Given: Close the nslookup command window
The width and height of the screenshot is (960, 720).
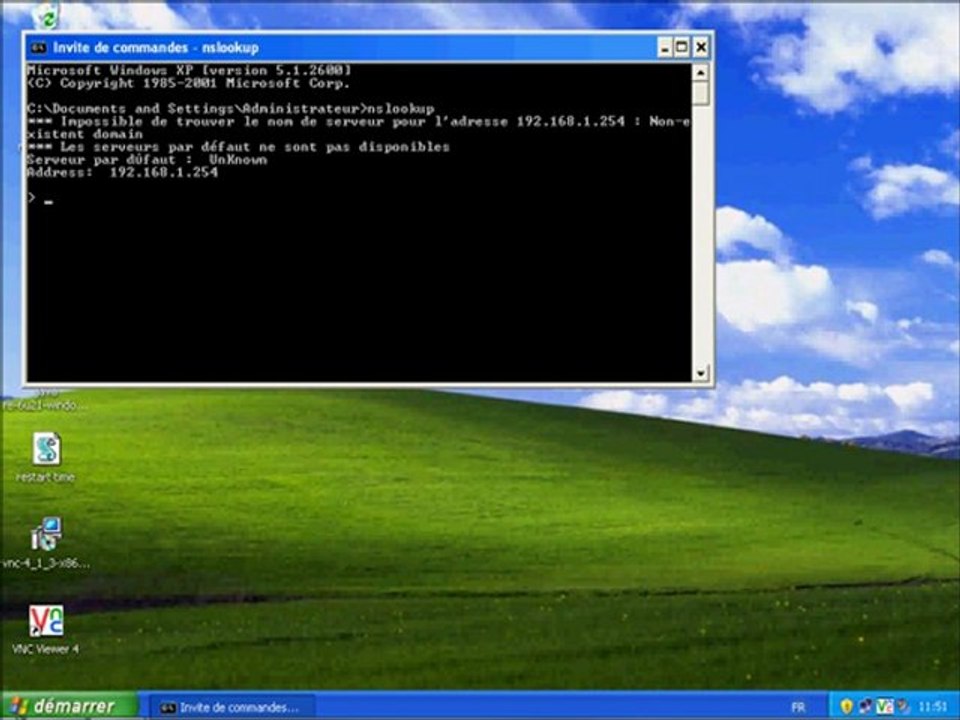Looking at the screenshot, I should tap(701, 47).
